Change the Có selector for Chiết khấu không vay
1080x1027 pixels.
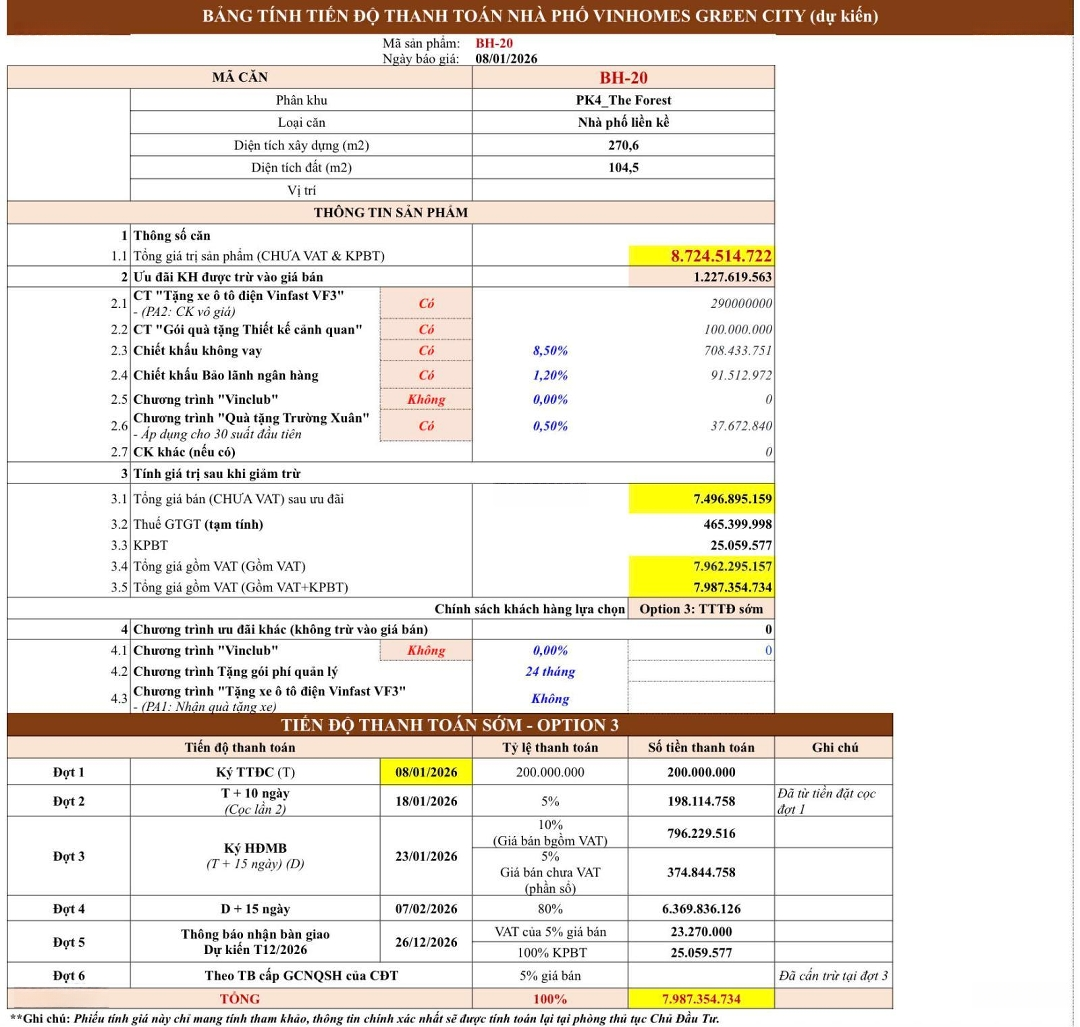coord(426,351)
